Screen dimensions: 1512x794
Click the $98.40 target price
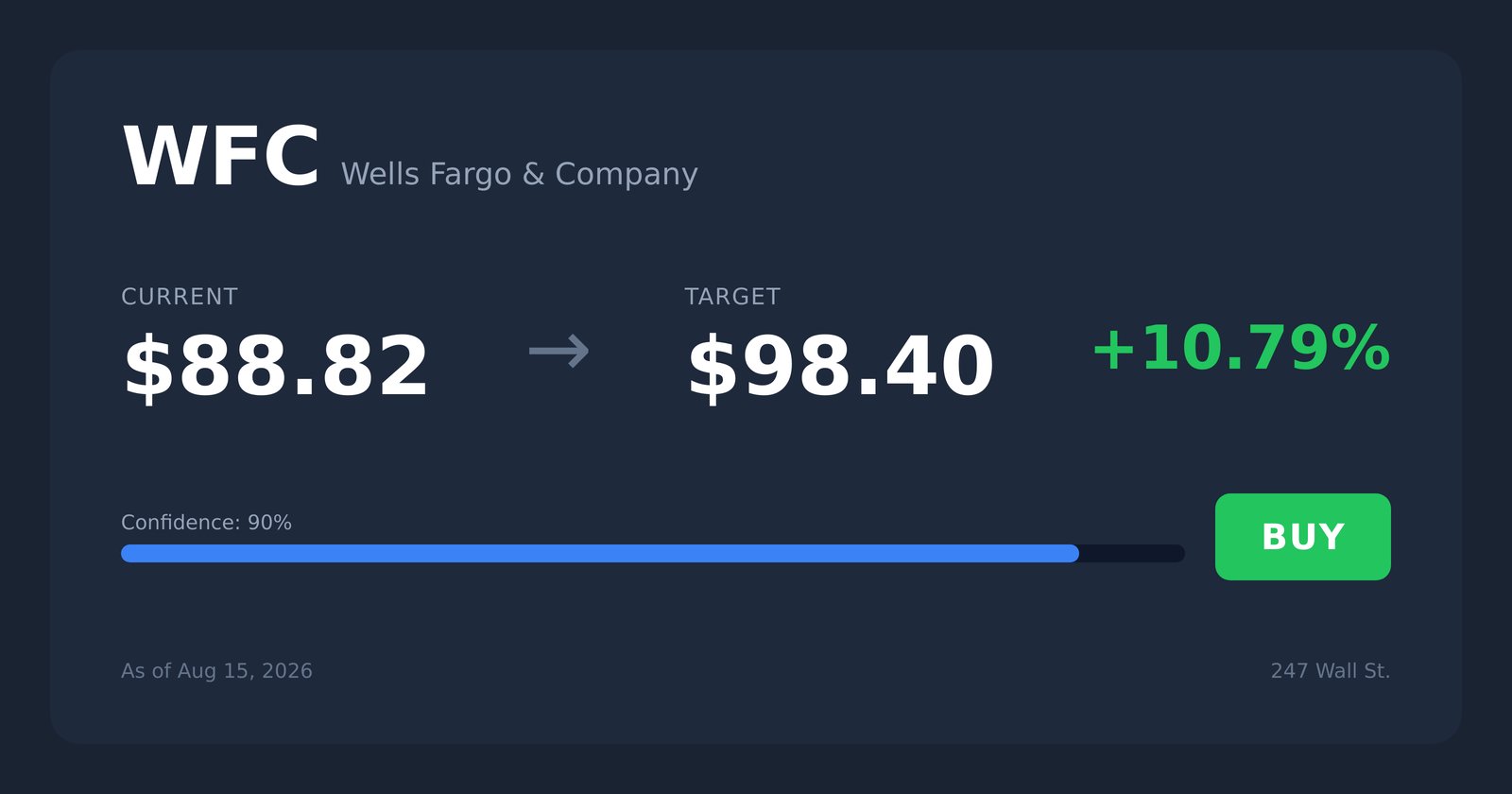pyautogui.click(x=840, y=367)
